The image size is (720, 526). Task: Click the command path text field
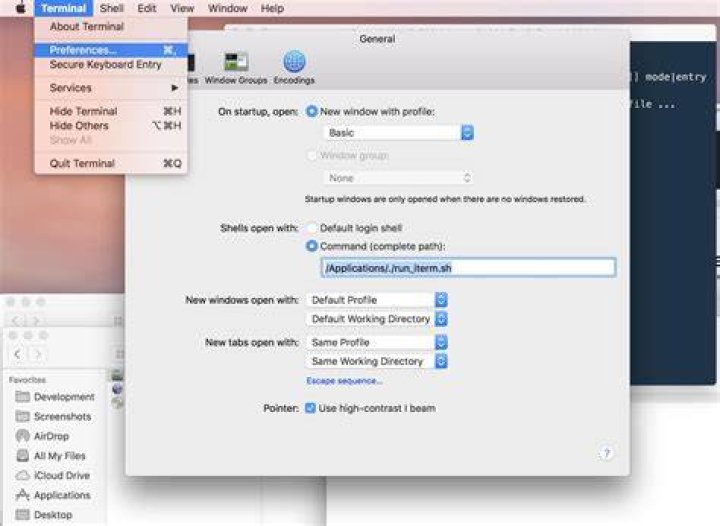(468, 268)
